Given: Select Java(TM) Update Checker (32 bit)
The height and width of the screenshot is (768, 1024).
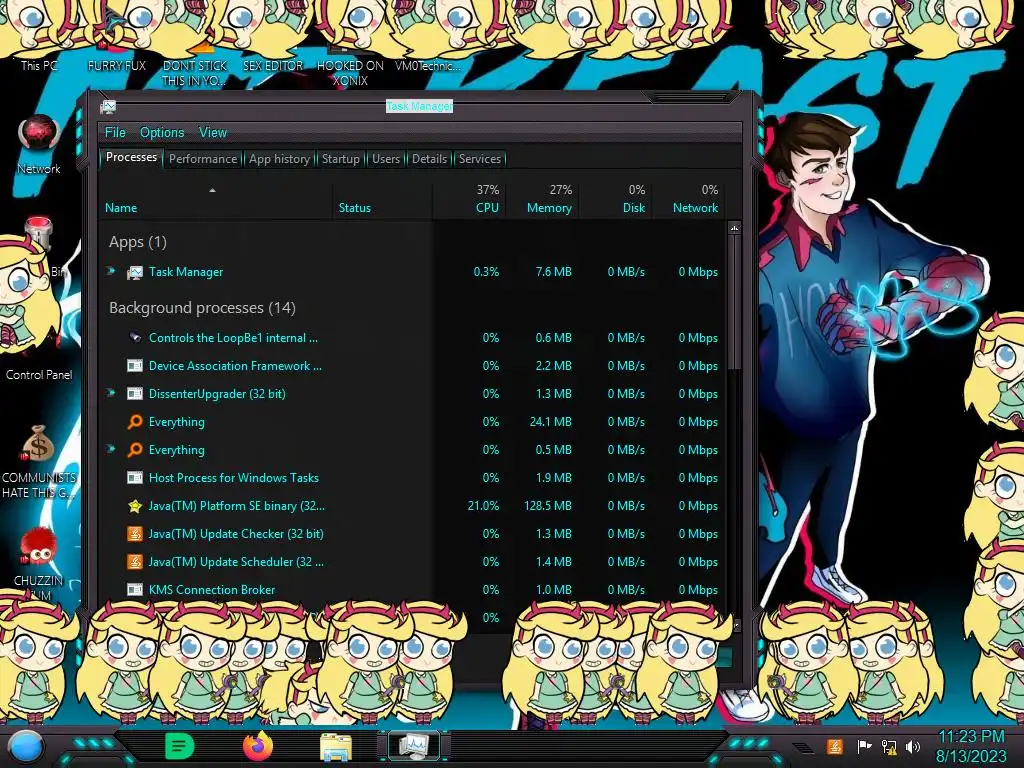Looking at the screenshot, I should click(x=236, y=534).
